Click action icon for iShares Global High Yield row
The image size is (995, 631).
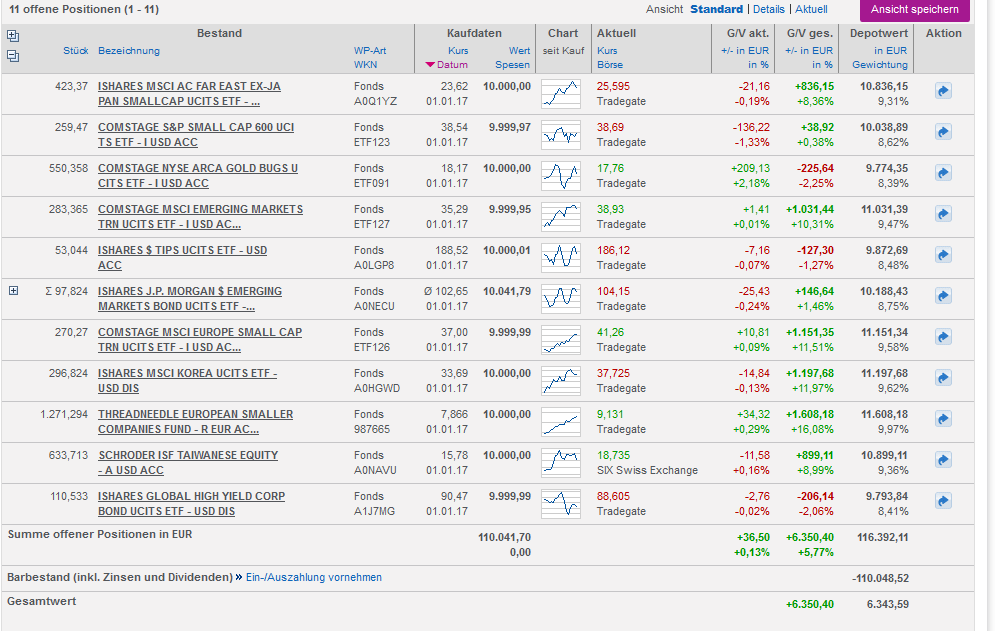point(942,501)
